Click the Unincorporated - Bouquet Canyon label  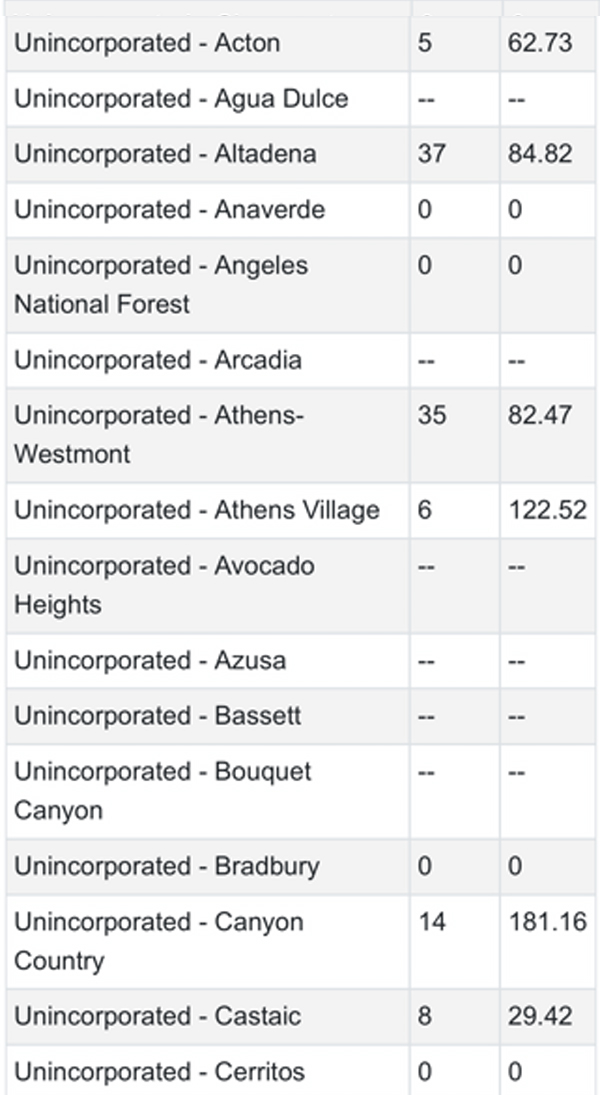pos(163,791)
